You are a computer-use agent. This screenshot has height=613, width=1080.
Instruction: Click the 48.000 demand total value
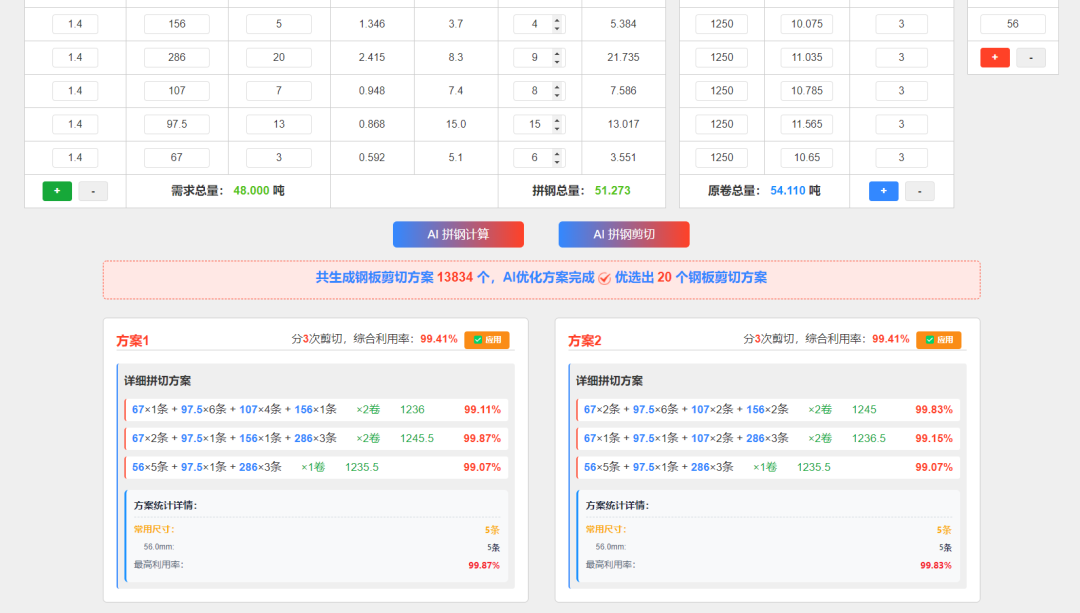pos(251,191)
